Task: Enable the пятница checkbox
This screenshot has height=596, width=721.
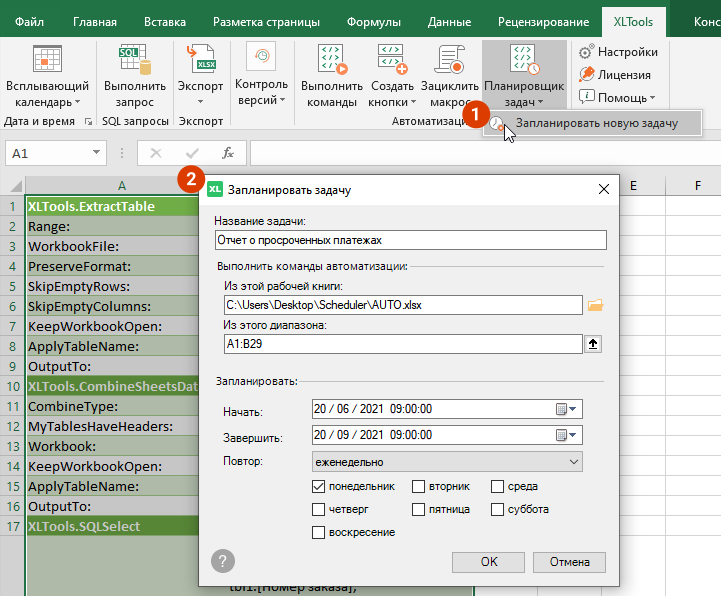Action: pos(419,509)
